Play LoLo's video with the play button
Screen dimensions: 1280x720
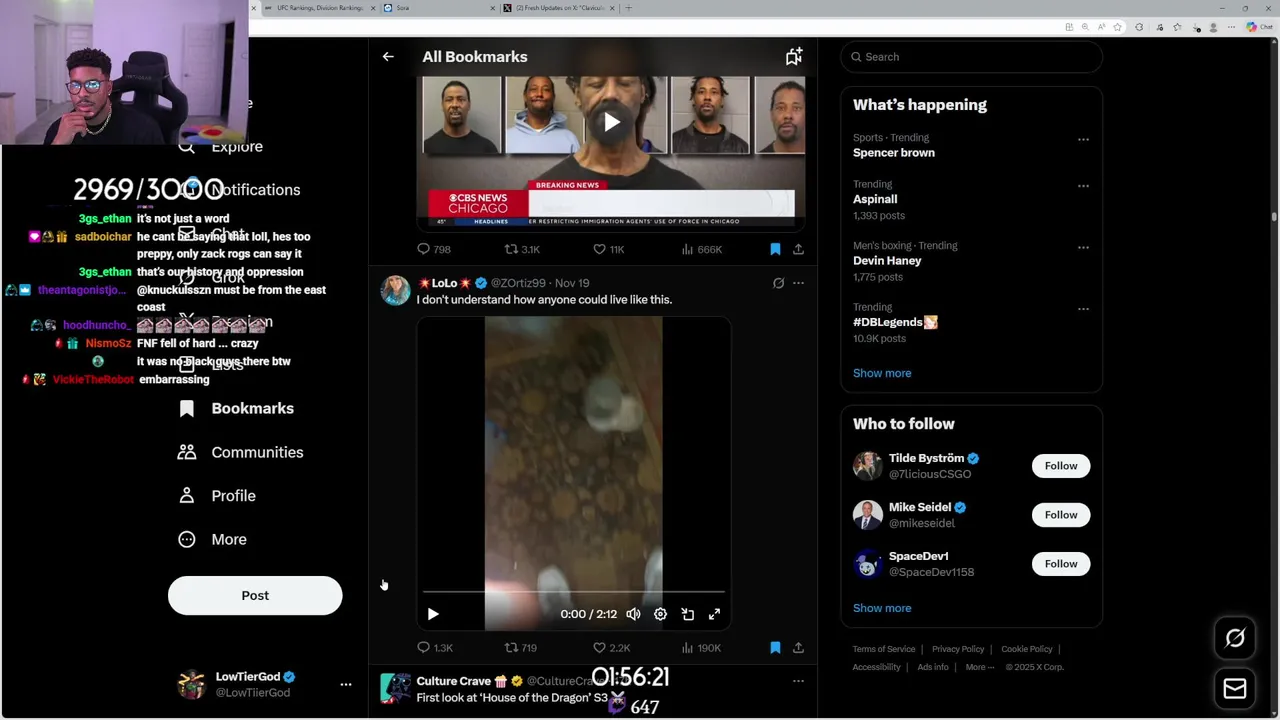pyautogui.click(x=433, y=614)
